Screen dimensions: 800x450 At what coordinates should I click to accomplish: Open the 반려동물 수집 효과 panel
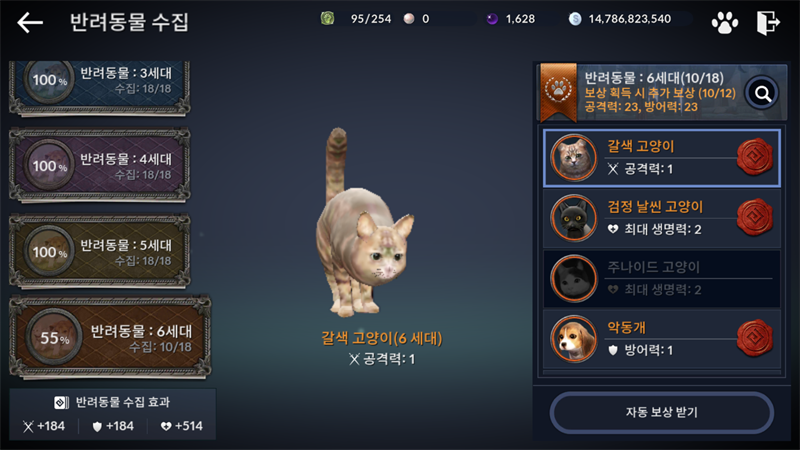click(112, 414)
